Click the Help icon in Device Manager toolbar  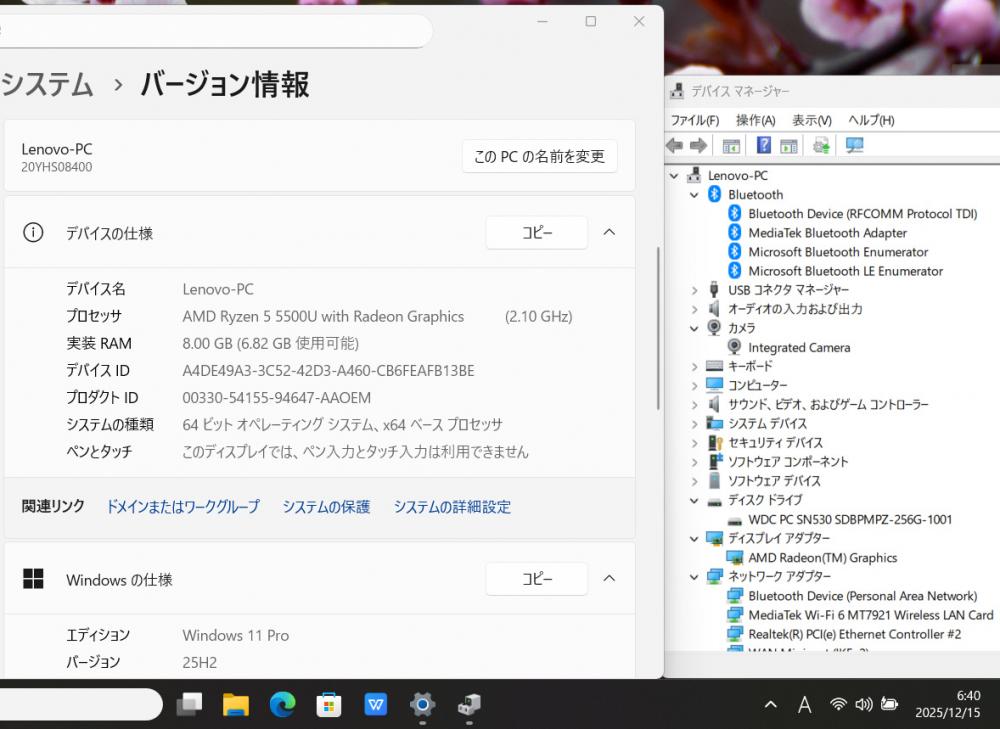click(x=763, y=146)
